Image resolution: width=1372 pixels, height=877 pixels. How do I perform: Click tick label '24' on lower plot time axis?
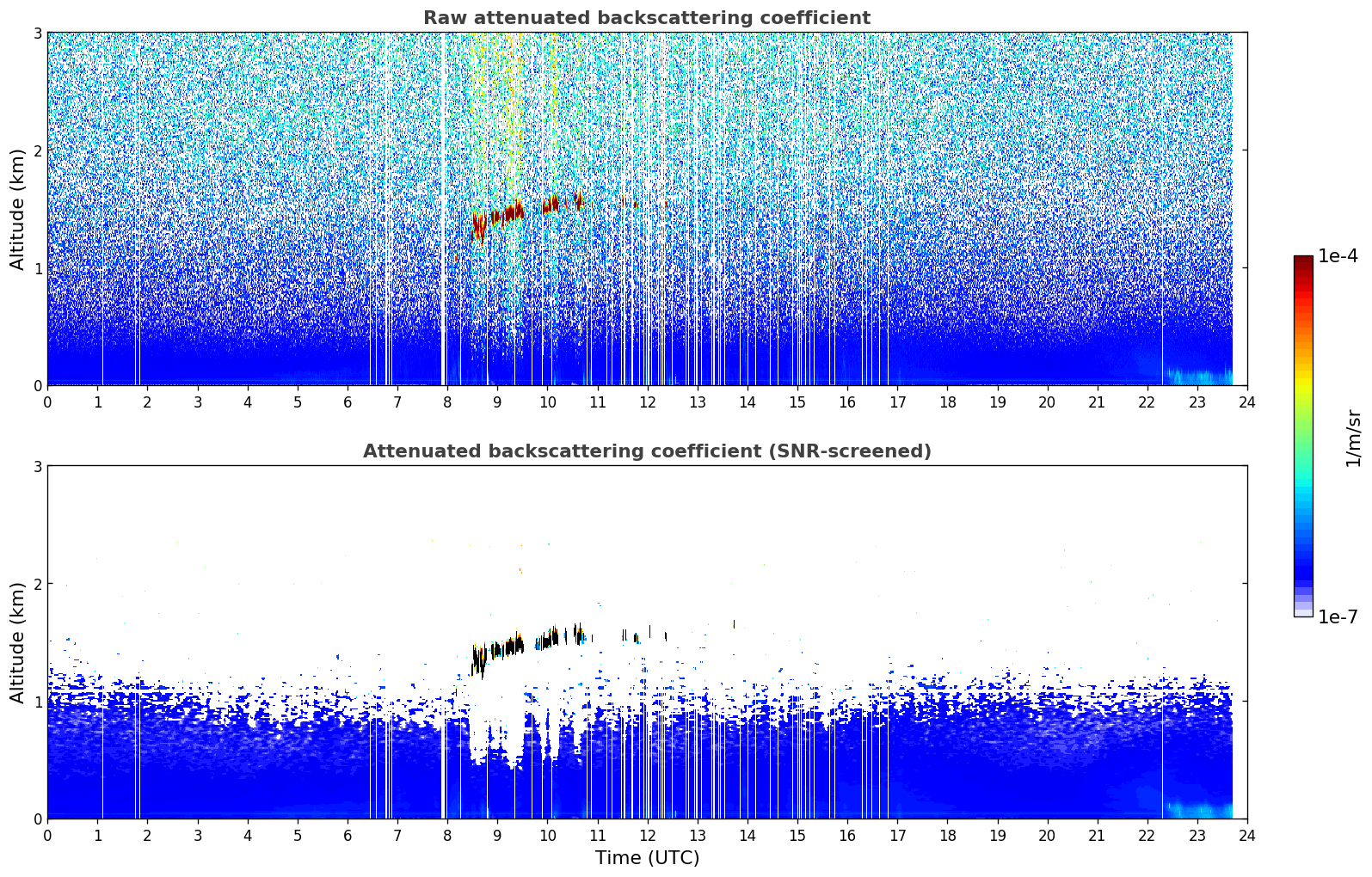pos(1246,835)
